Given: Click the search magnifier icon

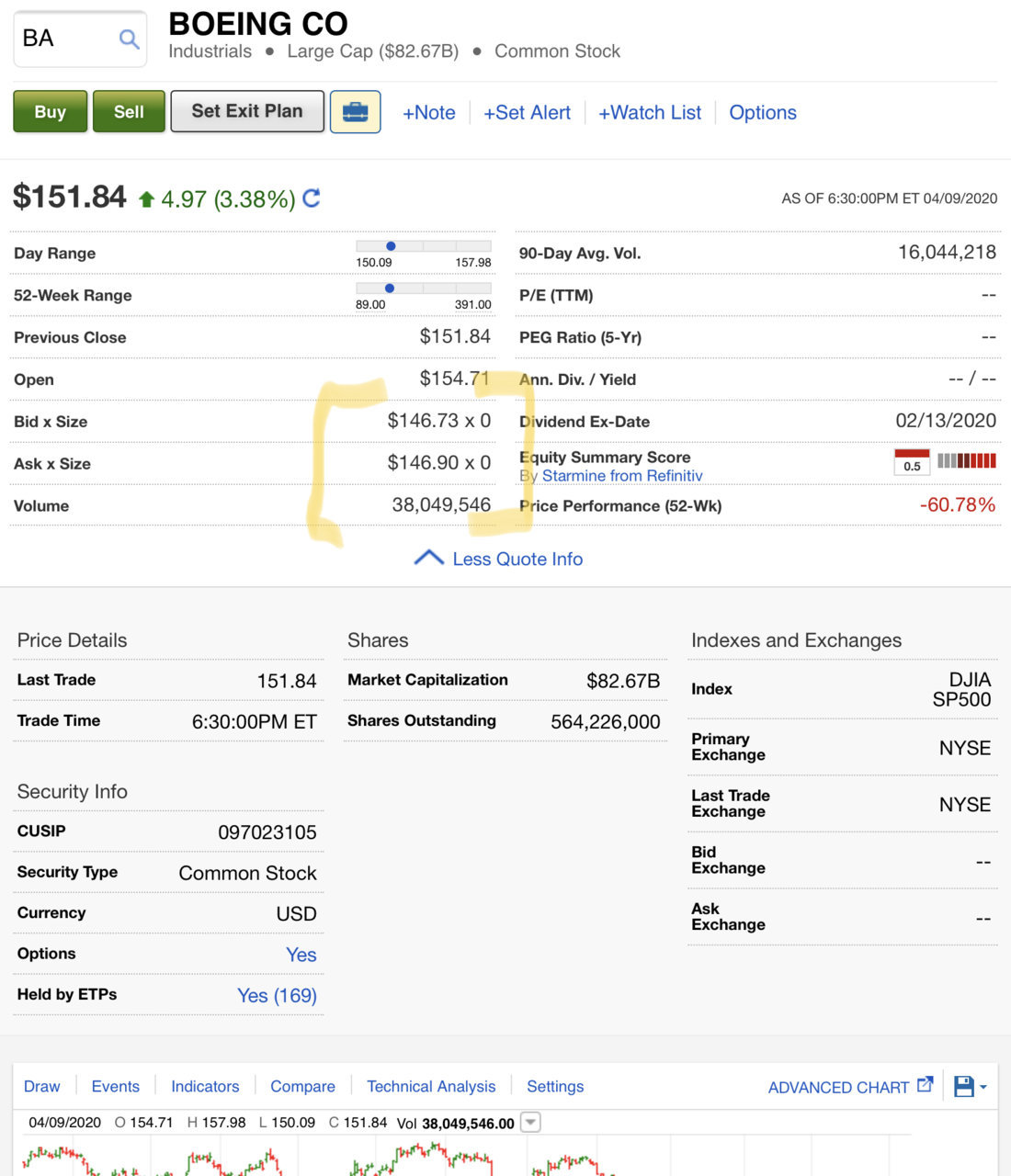Looking at the screenshot, I should 130,39.
